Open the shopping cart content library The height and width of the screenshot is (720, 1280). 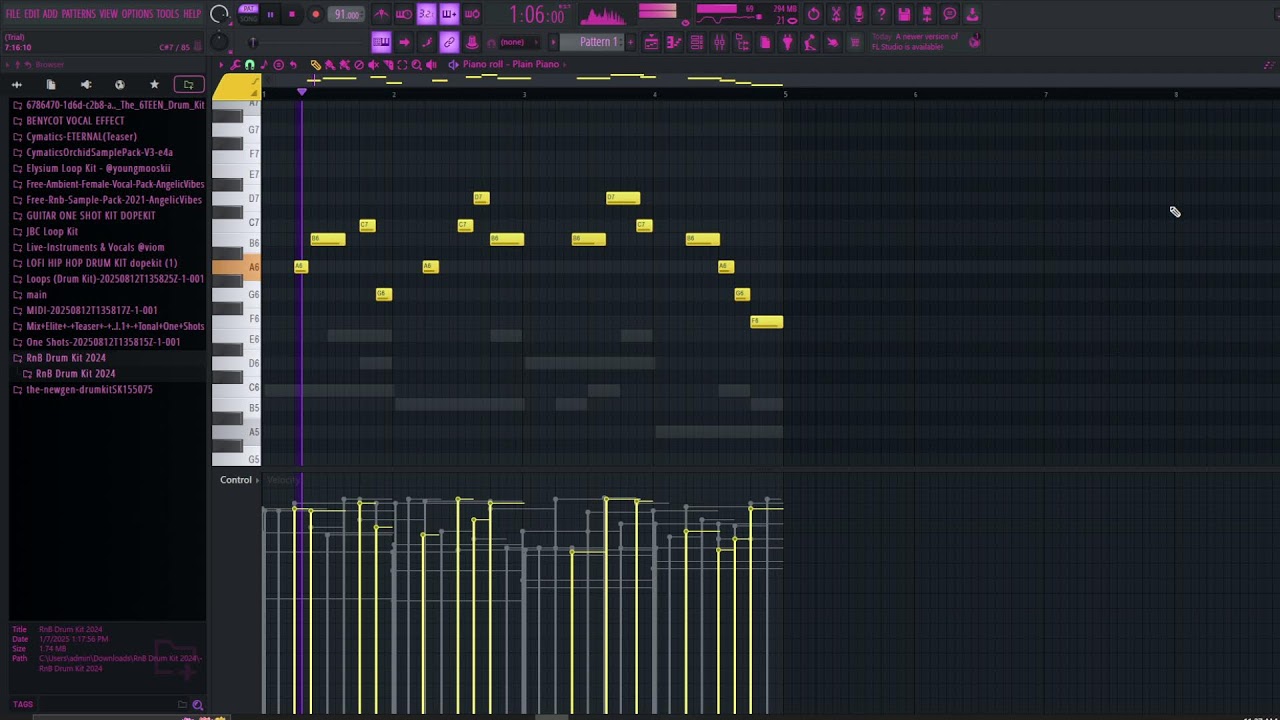855,42
